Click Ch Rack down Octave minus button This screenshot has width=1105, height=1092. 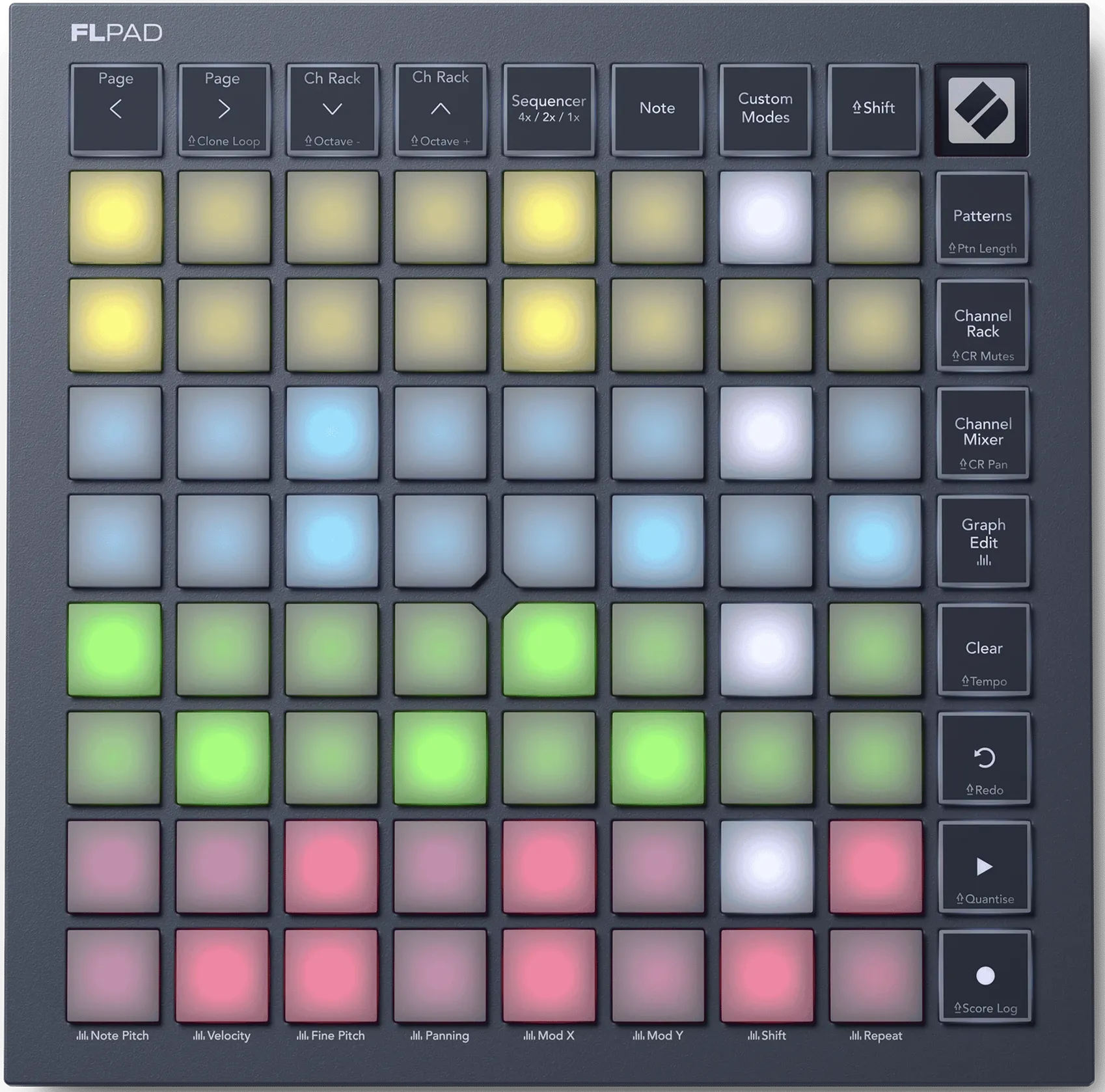click(x=333, y=109)
